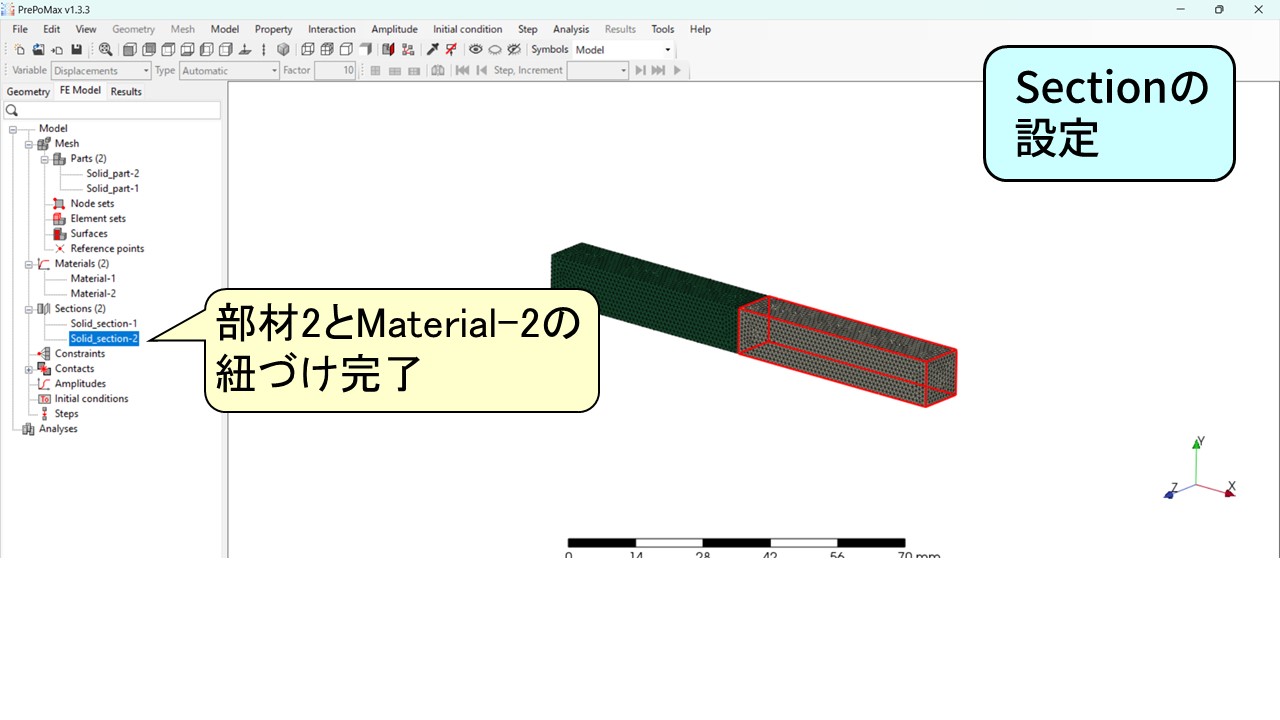Click the New model icon
The image size is (1280, 720).
click(x=19, y=49)
